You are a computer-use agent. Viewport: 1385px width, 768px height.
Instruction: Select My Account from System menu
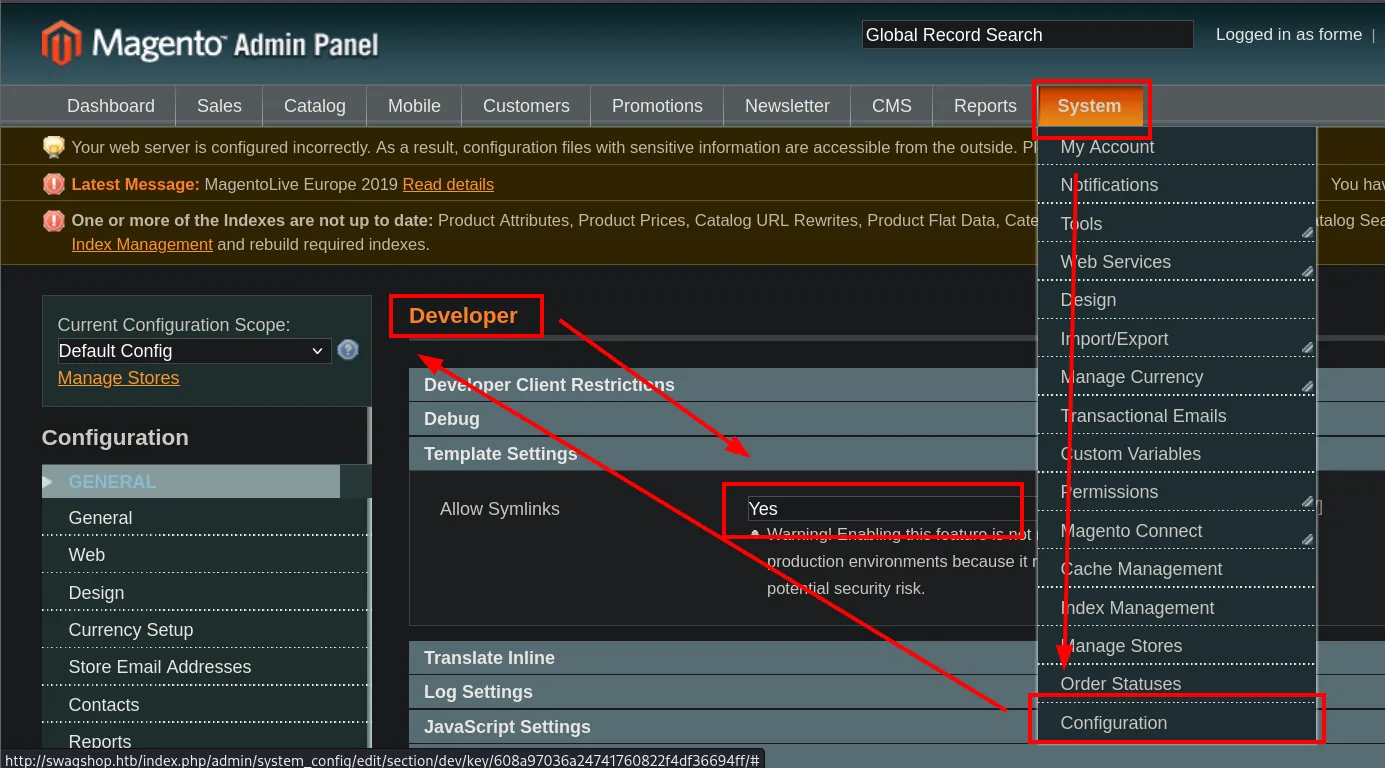click(x=1176, y=147)
